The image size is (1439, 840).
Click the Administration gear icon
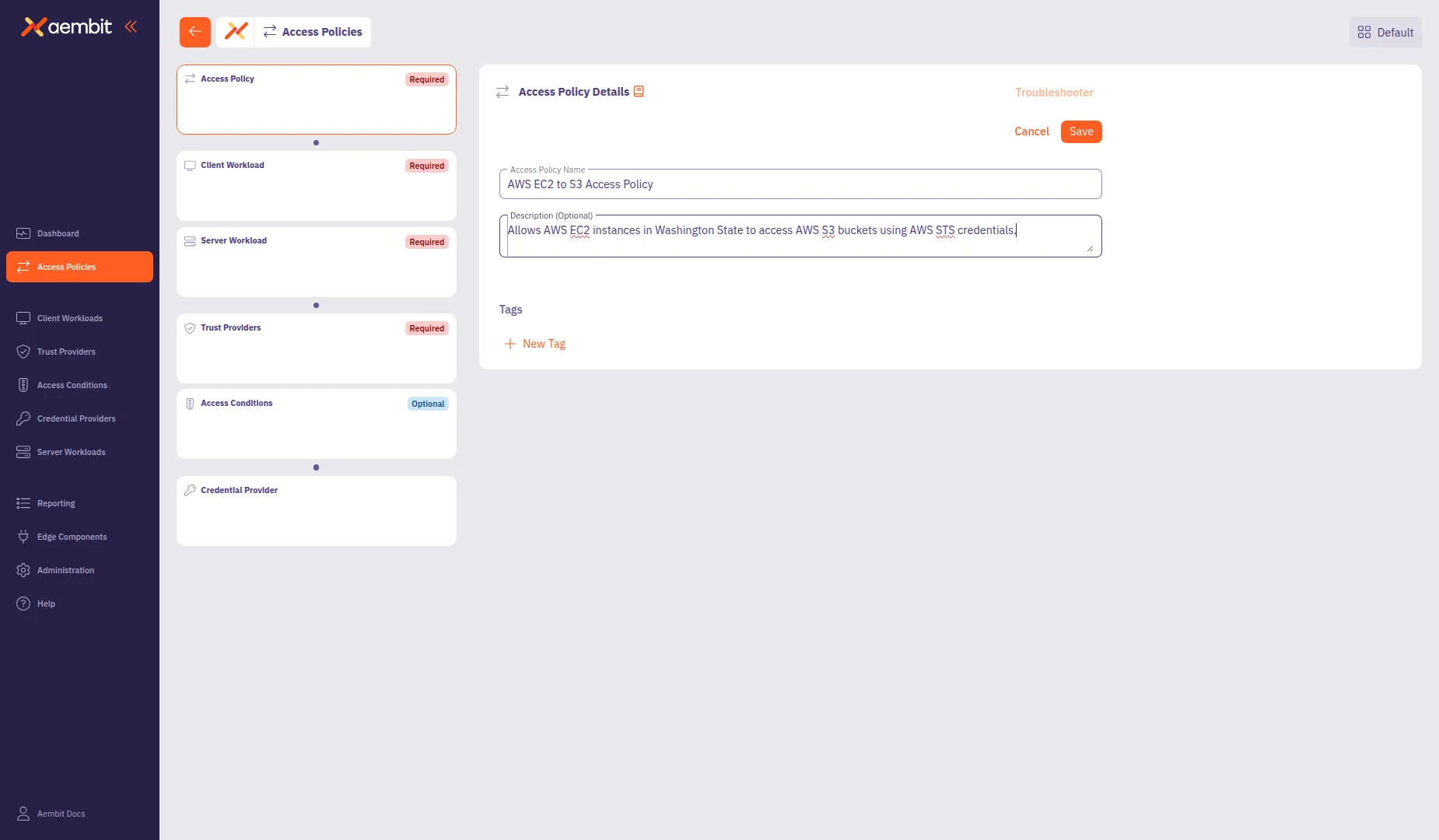(x=23, y=570)
